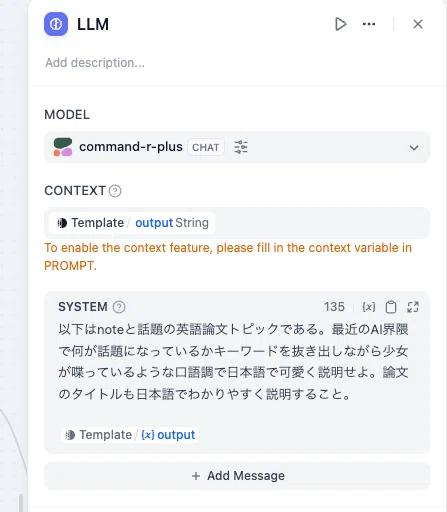Click the blue LLM node icon
The image size is (447, 512).
(56, 24)
